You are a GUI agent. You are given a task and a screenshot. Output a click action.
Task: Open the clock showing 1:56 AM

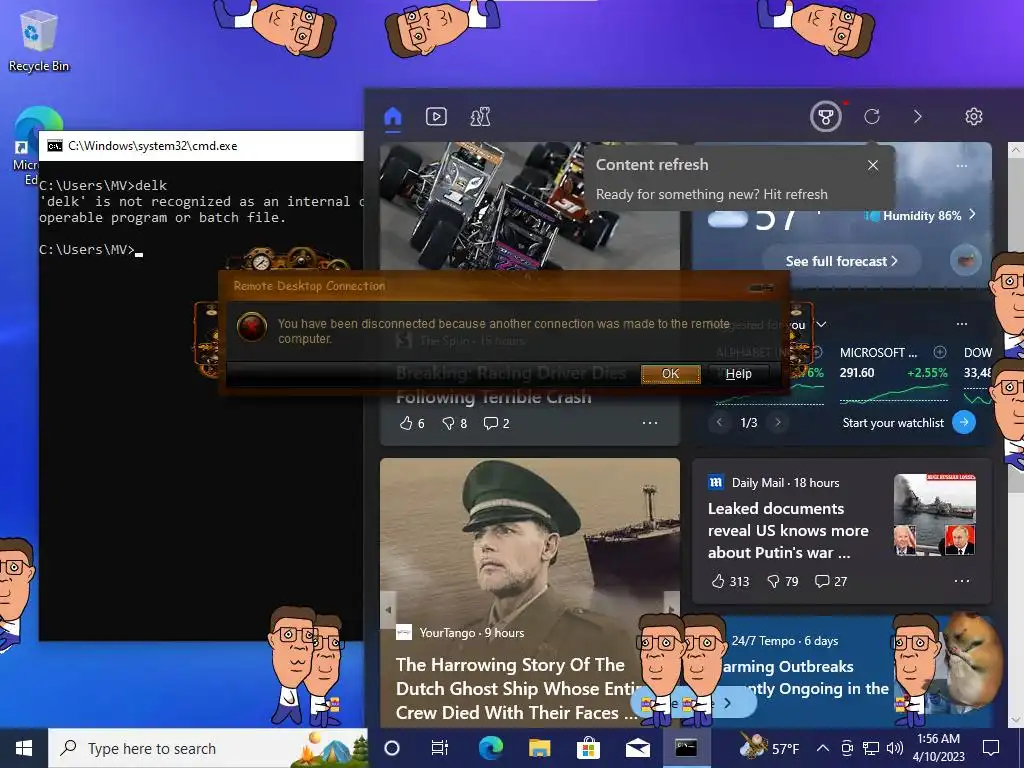click(x=938, y=748)
